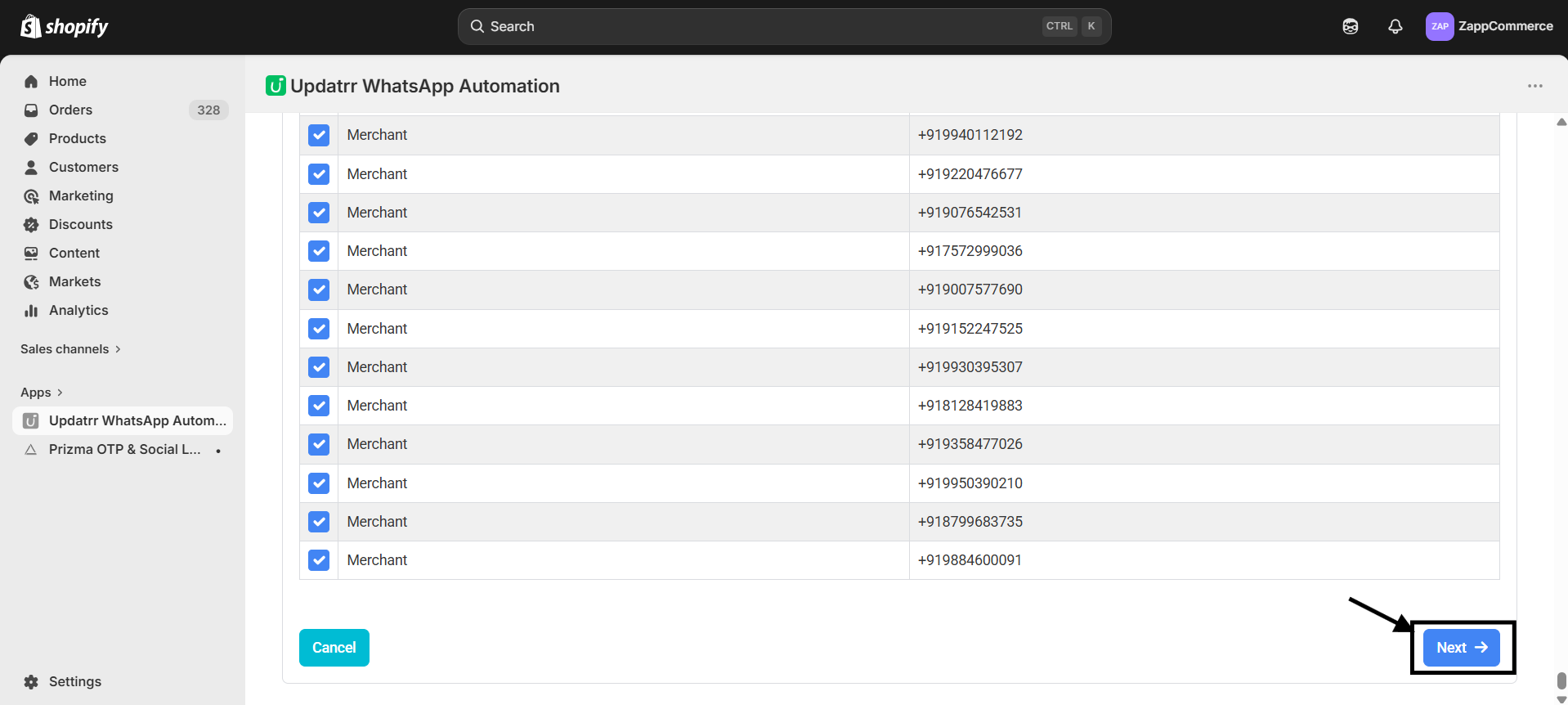The image size is (1568, 705).
Task: Click the Marketing target icon
Action: coord(31,195)
